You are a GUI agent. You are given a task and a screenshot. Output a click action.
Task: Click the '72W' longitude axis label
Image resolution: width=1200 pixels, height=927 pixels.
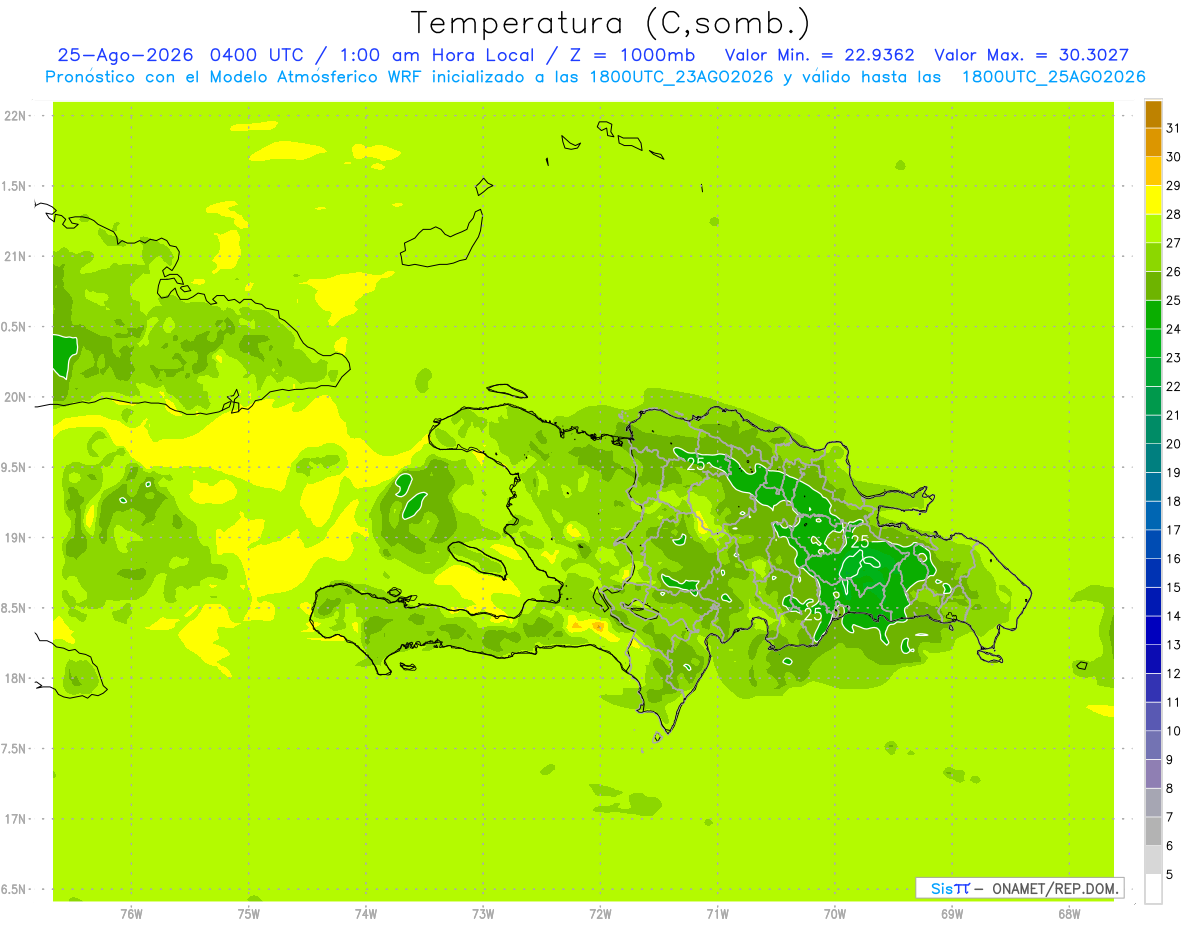pyautogui.click(x=600, y=914)
